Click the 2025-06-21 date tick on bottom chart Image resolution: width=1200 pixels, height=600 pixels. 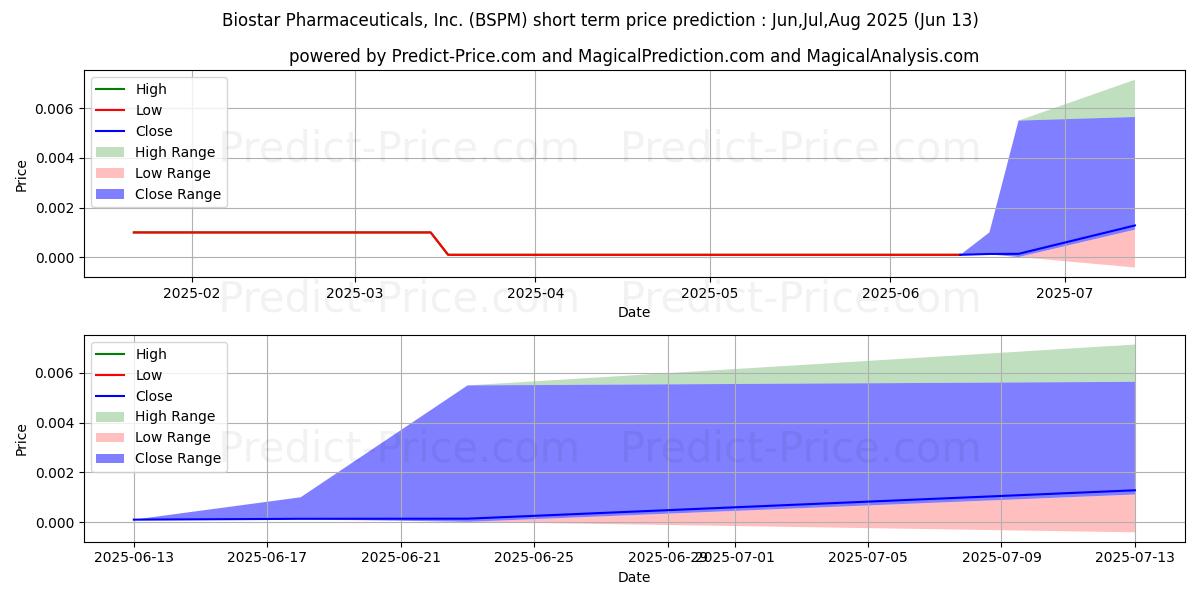coord(401,559)
